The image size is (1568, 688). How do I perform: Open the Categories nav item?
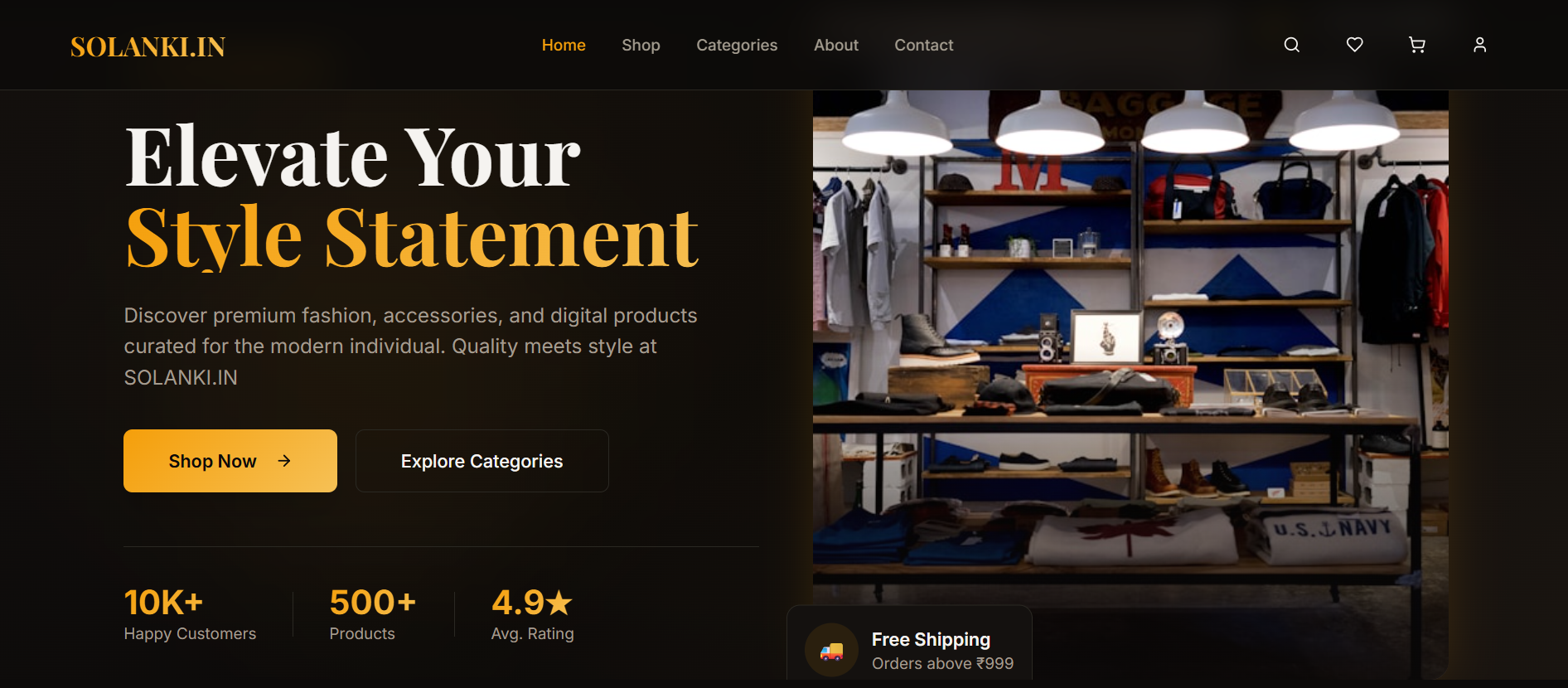(x=737, y=45)
